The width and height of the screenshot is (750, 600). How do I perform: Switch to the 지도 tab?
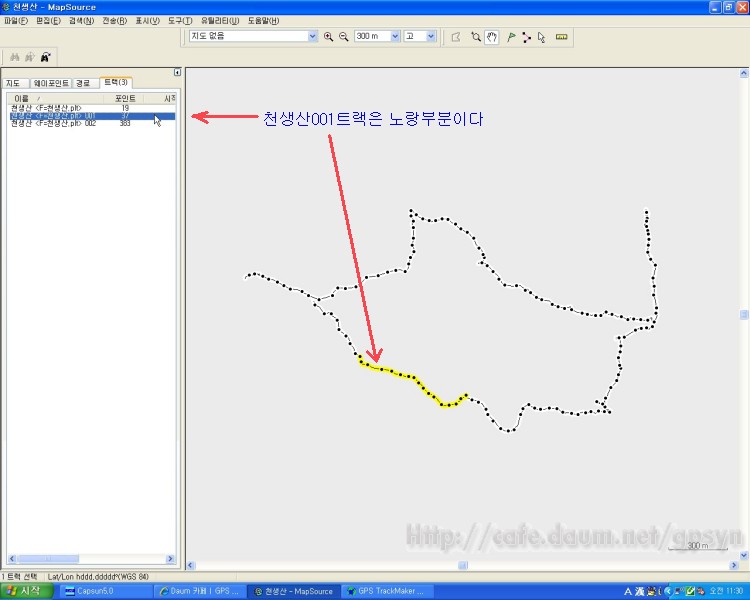[x=14, y=83]
